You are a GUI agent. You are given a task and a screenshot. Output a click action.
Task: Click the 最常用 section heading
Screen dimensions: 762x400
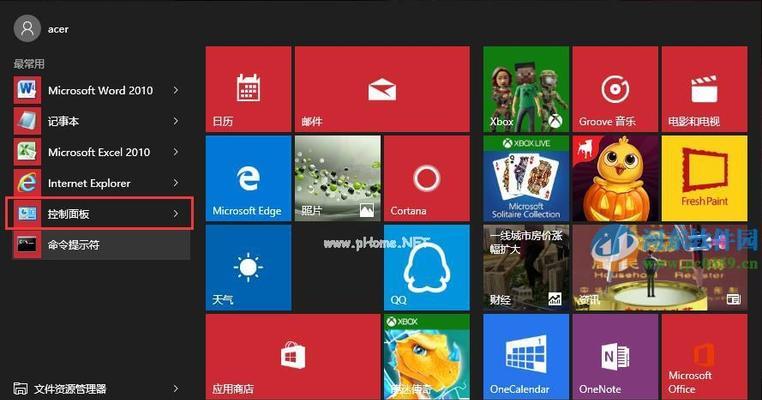click(29, 64)
